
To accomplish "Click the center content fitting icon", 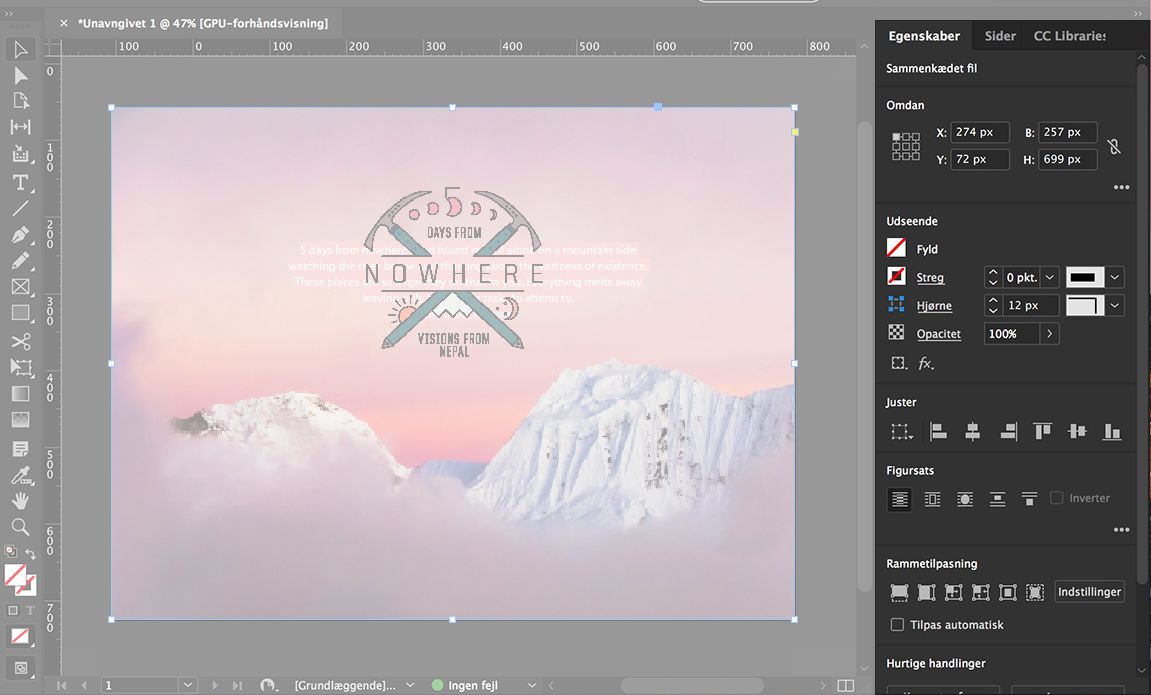I will 1008,592.
